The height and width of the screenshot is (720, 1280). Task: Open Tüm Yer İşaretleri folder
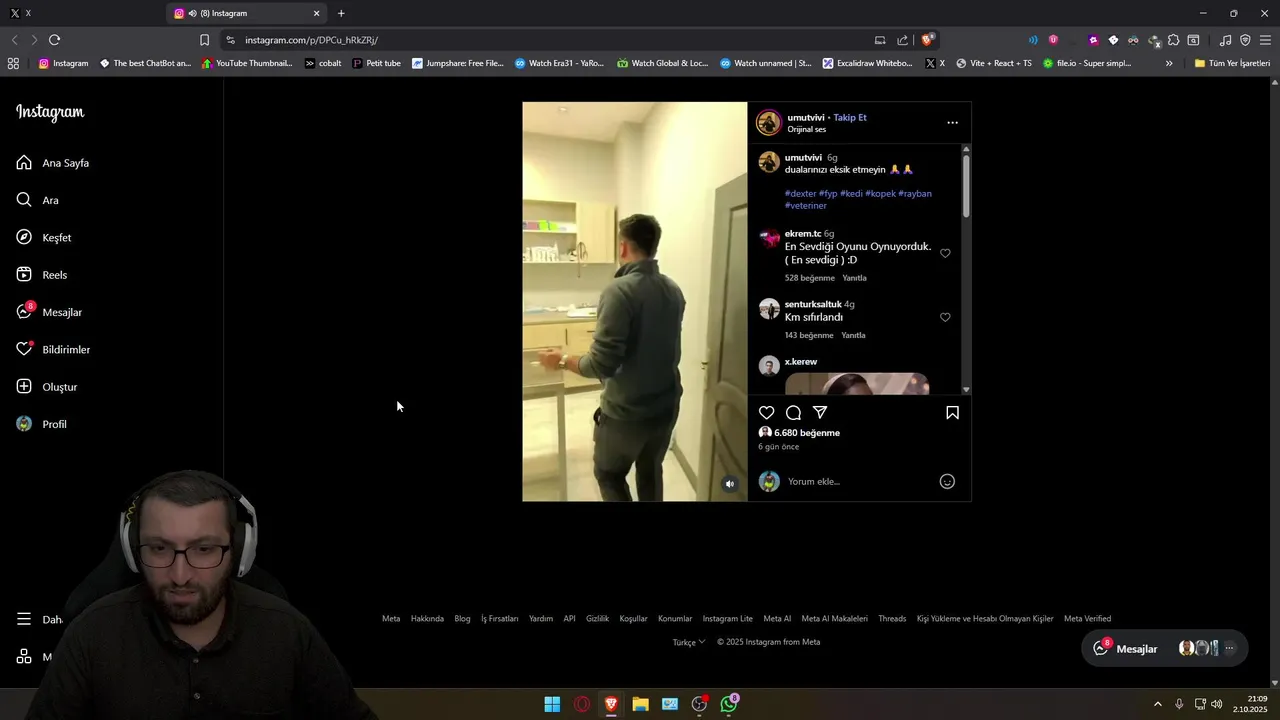pos(1232,63)
